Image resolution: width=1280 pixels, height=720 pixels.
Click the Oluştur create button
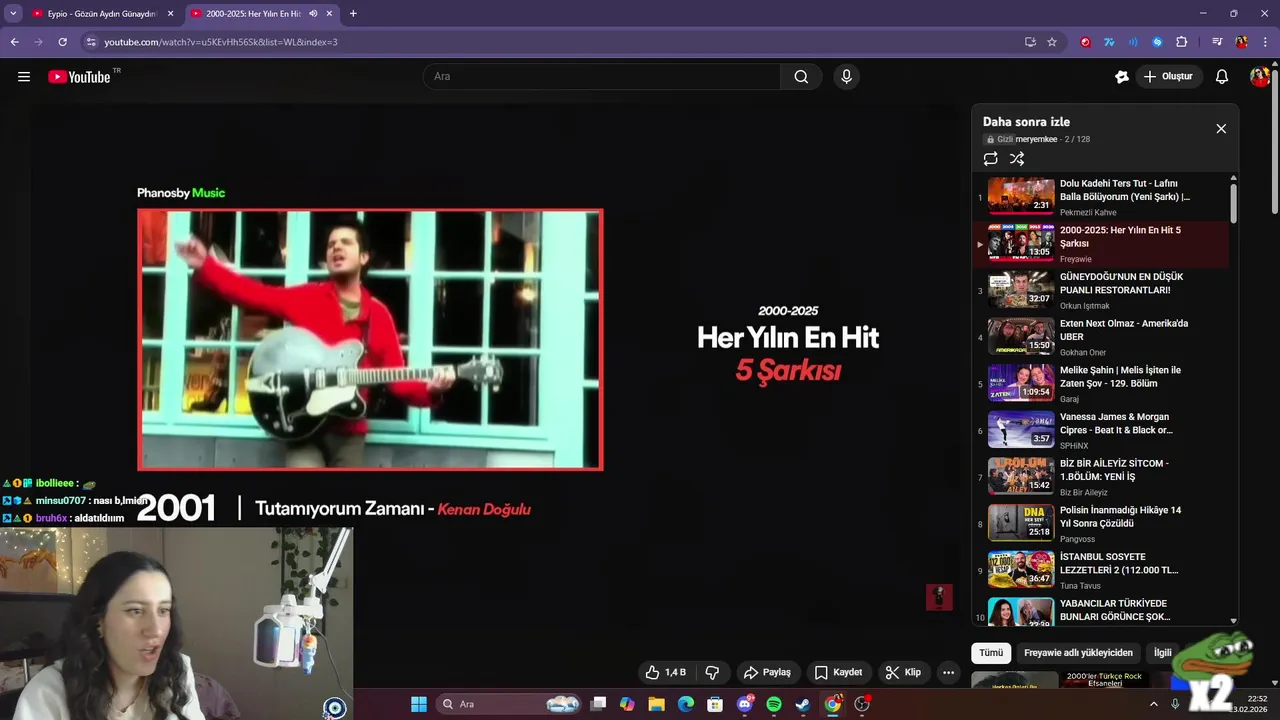pyautogui.click(x=1168, y=77)
